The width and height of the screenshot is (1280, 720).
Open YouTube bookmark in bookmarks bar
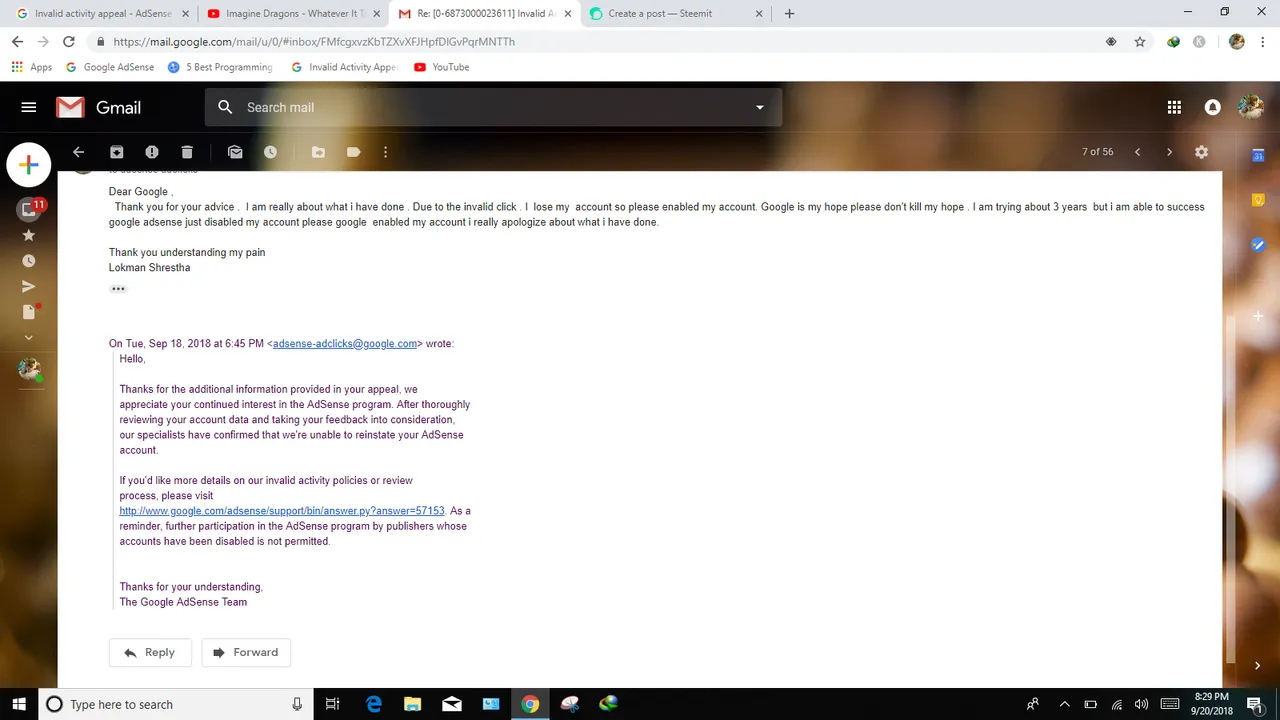(441, 67)
